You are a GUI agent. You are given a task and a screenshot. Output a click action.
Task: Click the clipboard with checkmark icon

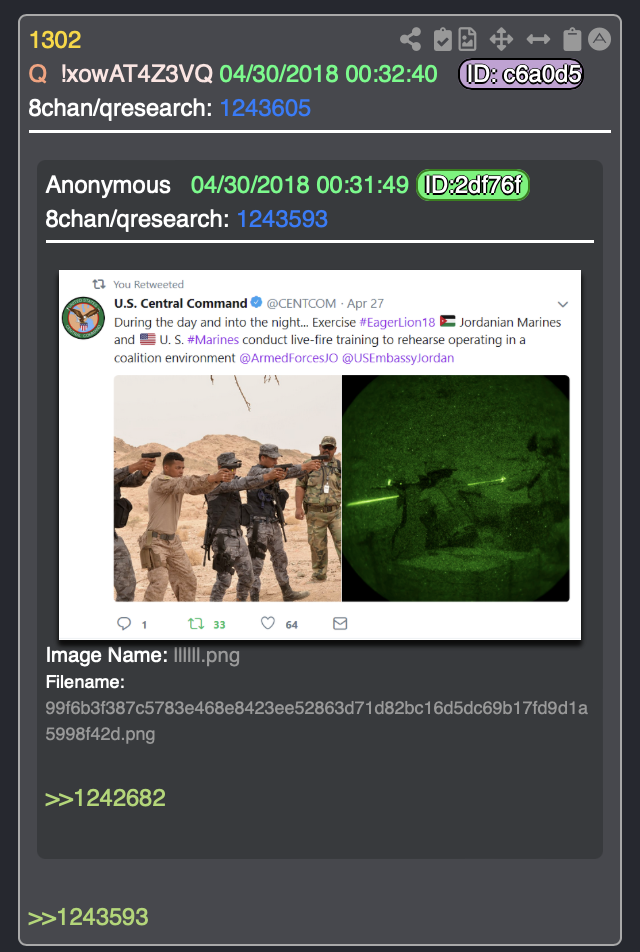[443, 39]
